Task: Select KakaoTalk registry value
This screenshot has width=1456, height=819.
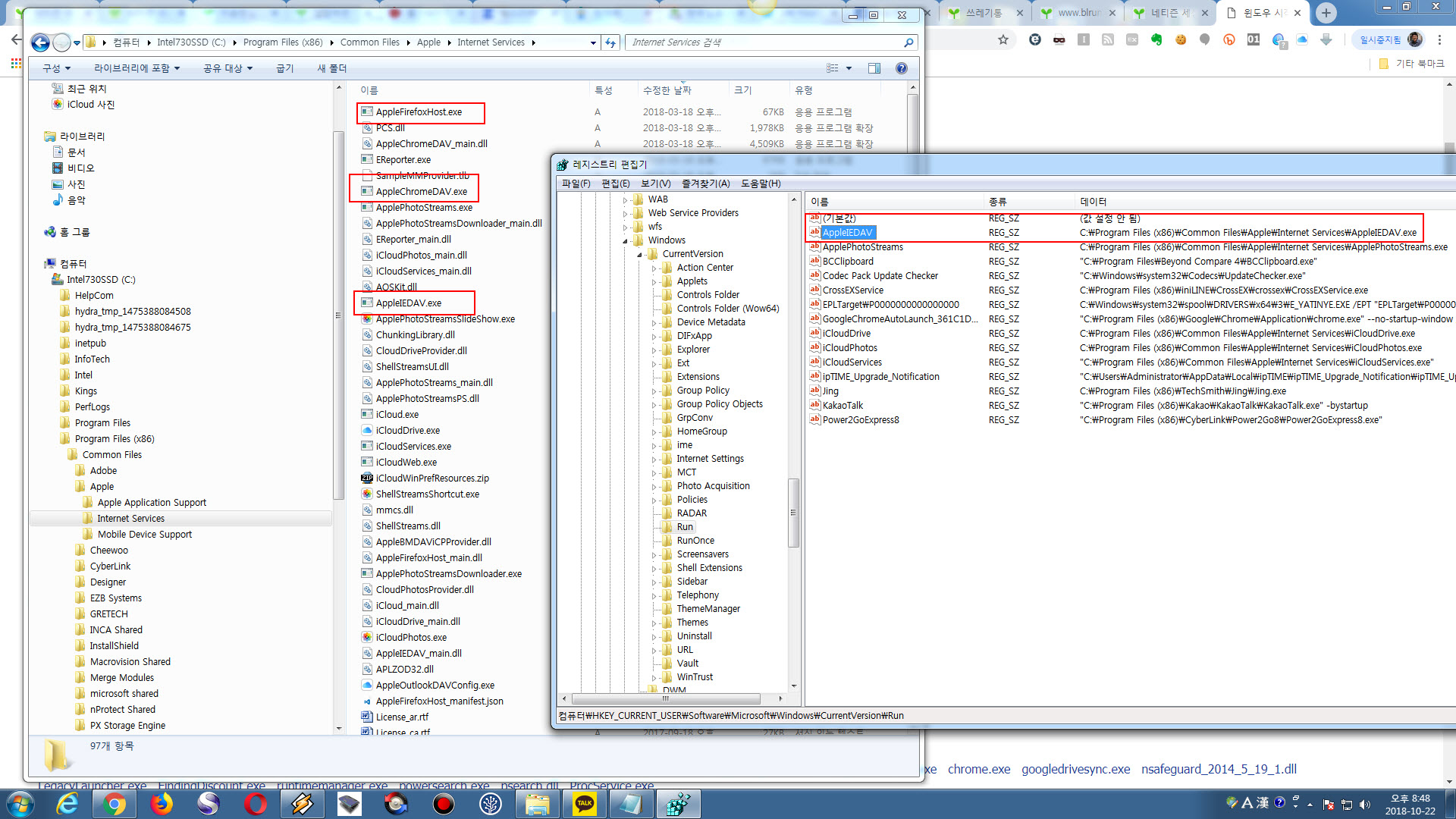Action: (x=843, y=406)
